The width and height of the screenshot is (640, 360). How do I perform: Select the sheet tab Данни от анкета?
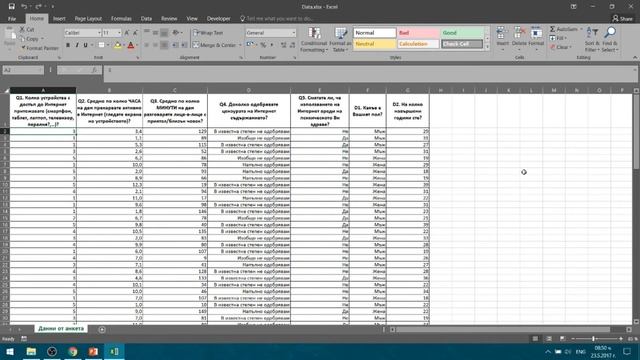(x=61, y=328)
